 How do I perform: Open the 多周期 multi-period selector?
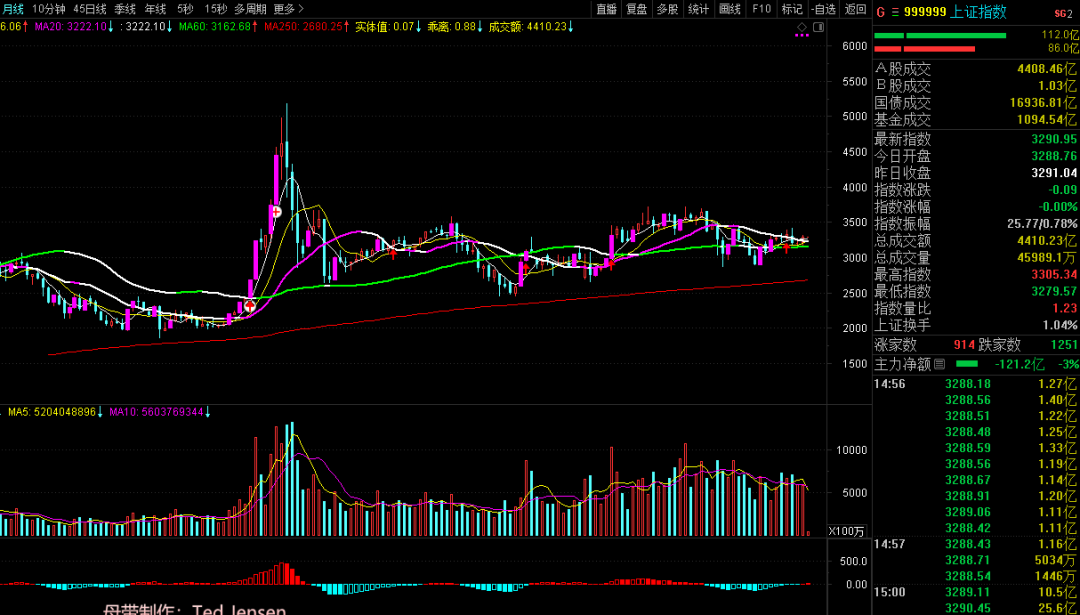(x=251, y=9)
